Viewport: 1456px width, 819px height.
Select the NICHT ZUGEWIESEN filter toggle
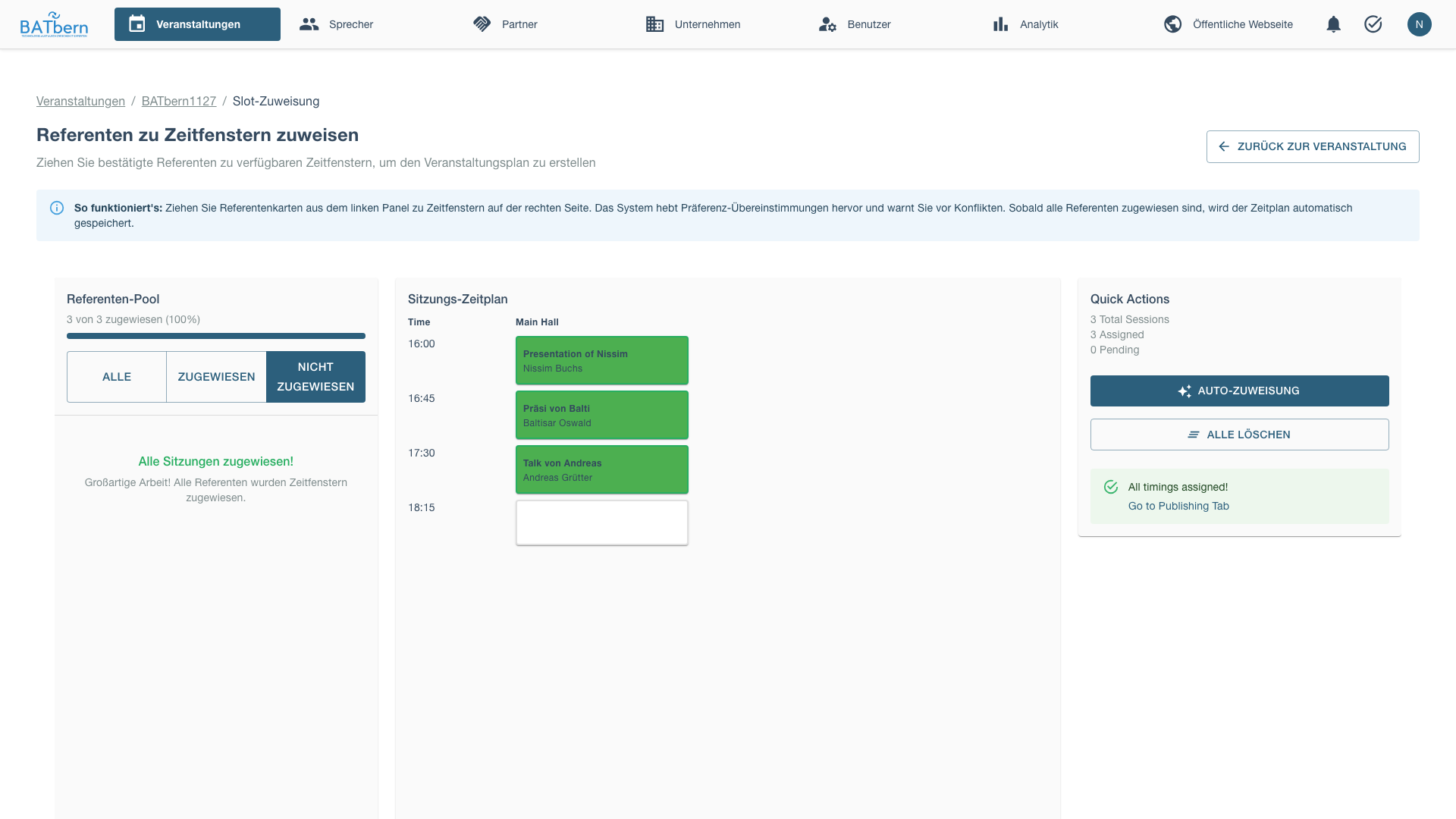coord(315,377)
